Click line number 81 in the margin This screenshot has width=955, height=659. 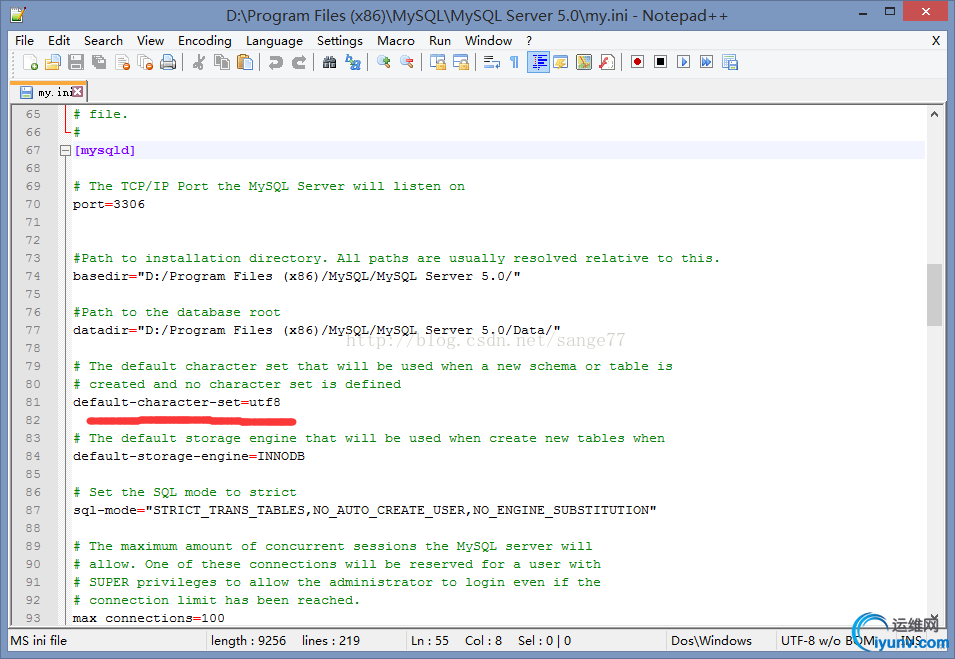[x=33, y=403]
